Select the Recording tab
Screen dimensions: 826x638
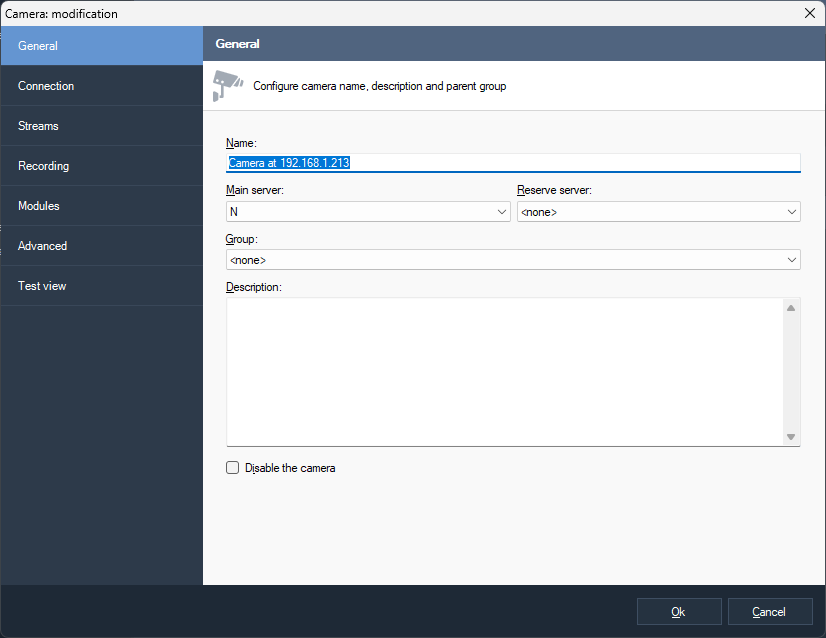point(101,166)
